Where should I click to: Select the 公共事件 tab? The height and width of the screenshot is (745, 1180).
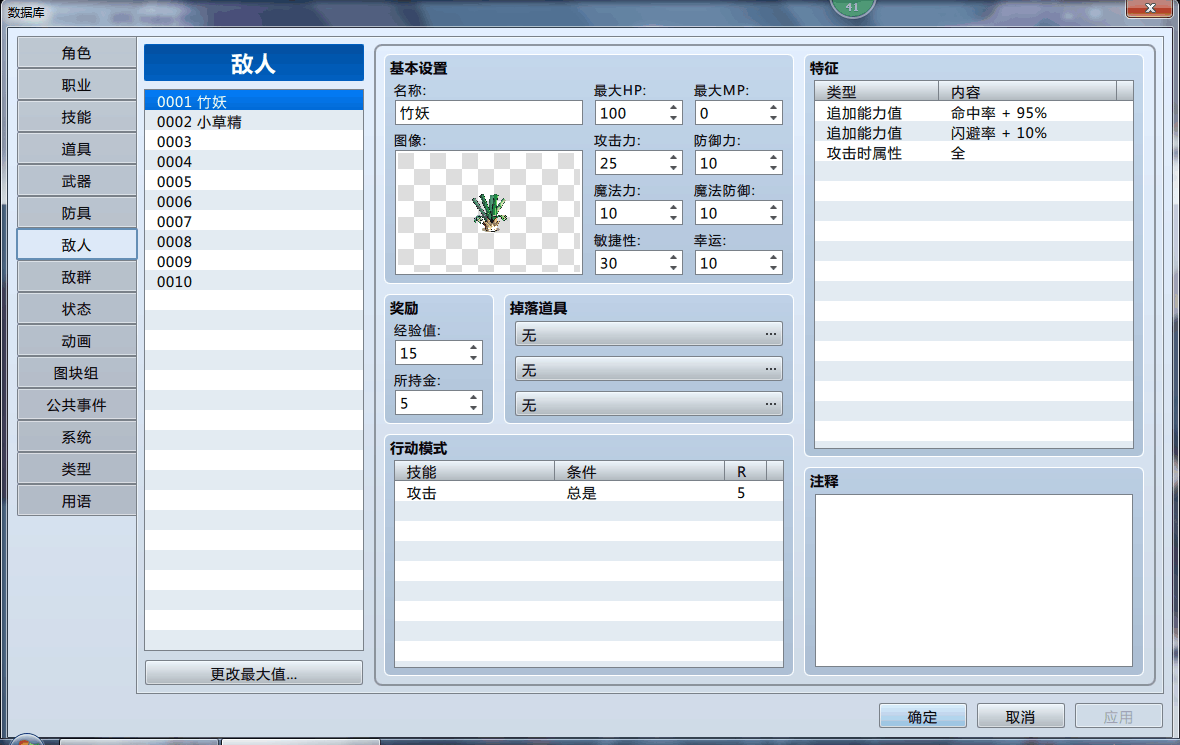(77, 405)
